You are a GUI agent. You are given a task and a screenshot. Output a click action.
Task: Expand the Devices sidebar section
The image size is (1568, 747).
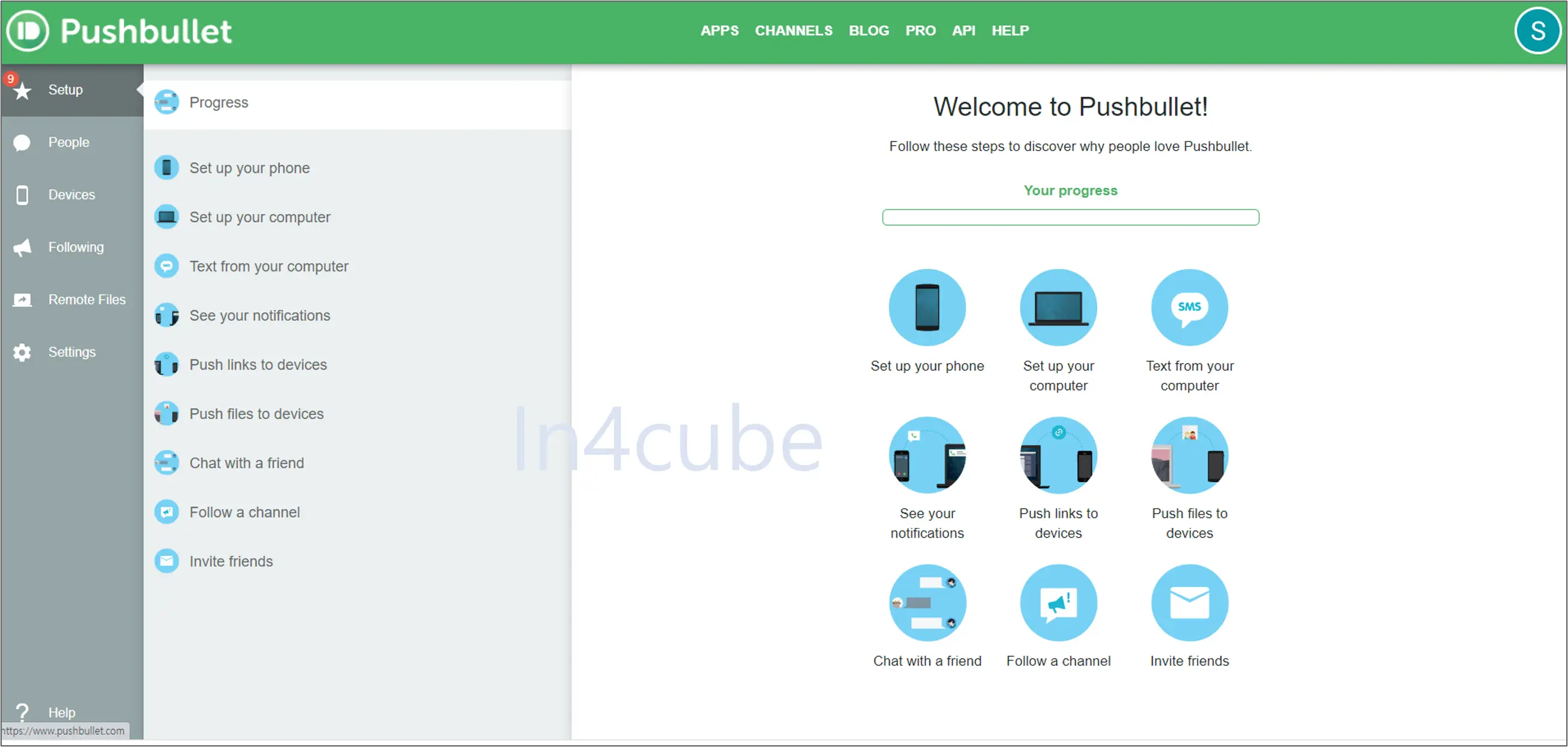pyautogui.click(x=72, y=195)
